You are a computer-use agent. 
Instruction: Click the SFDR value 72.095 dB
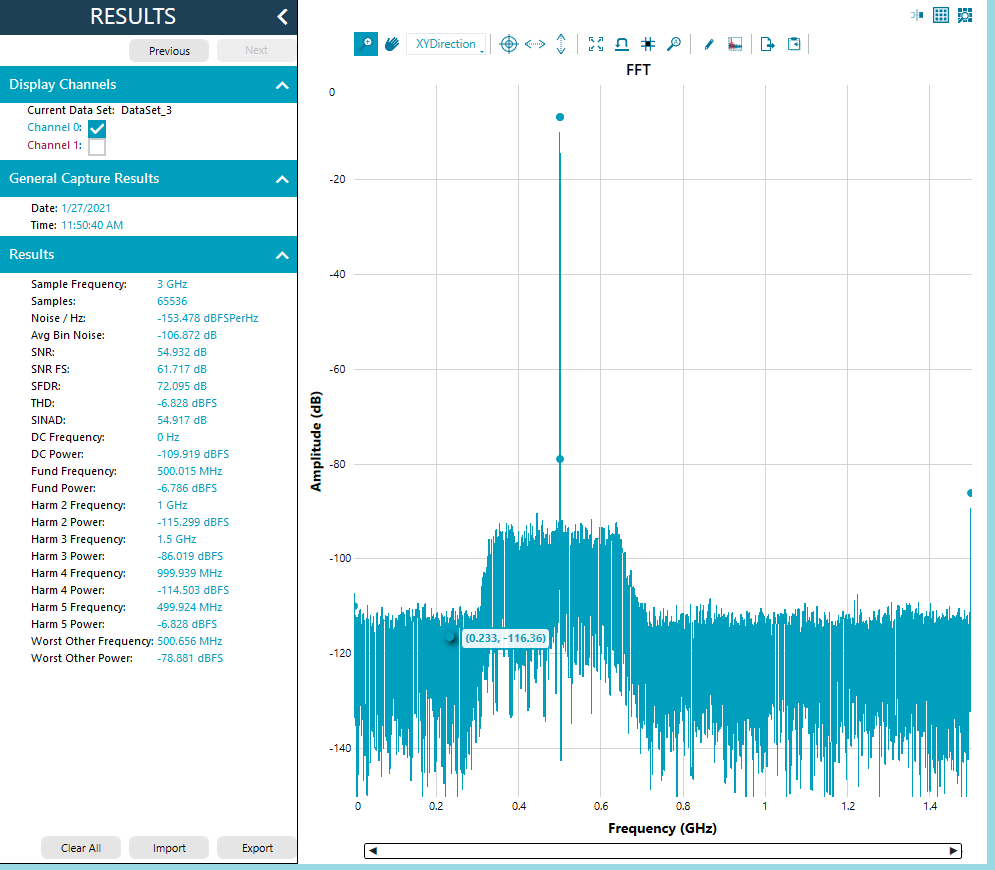(181, 386)
